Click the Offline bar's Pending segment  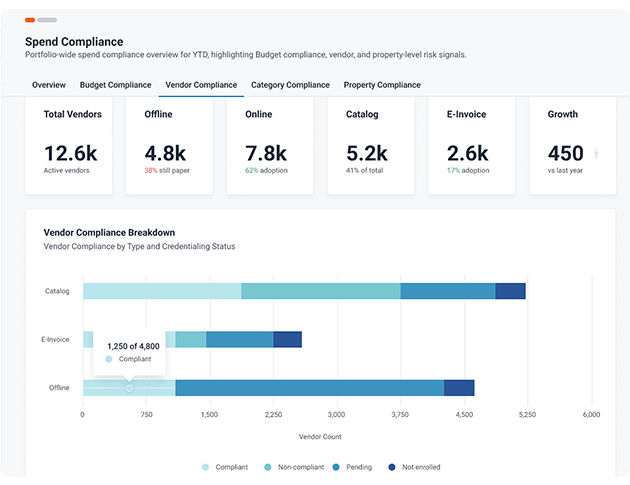click(x=309, y=388)
